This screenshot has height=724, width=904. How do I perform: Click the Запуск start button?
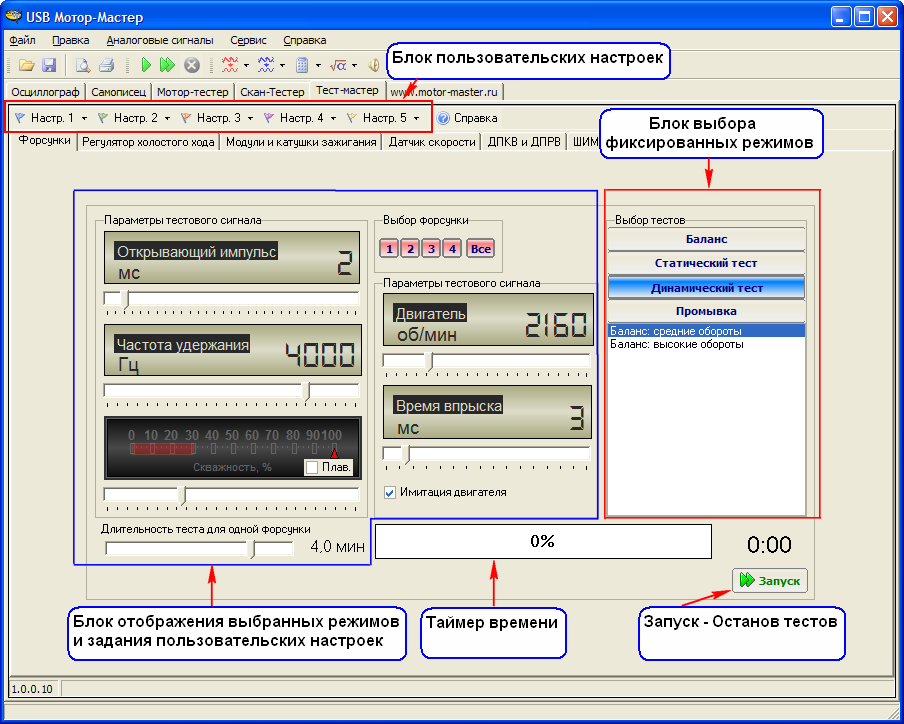(x=769, y=580)
